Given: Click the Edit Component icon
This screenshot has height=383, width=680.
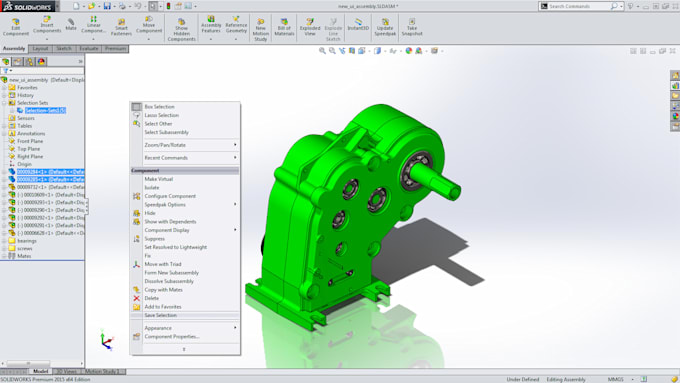Looking at the screenshot, I should tap(16, 26).
